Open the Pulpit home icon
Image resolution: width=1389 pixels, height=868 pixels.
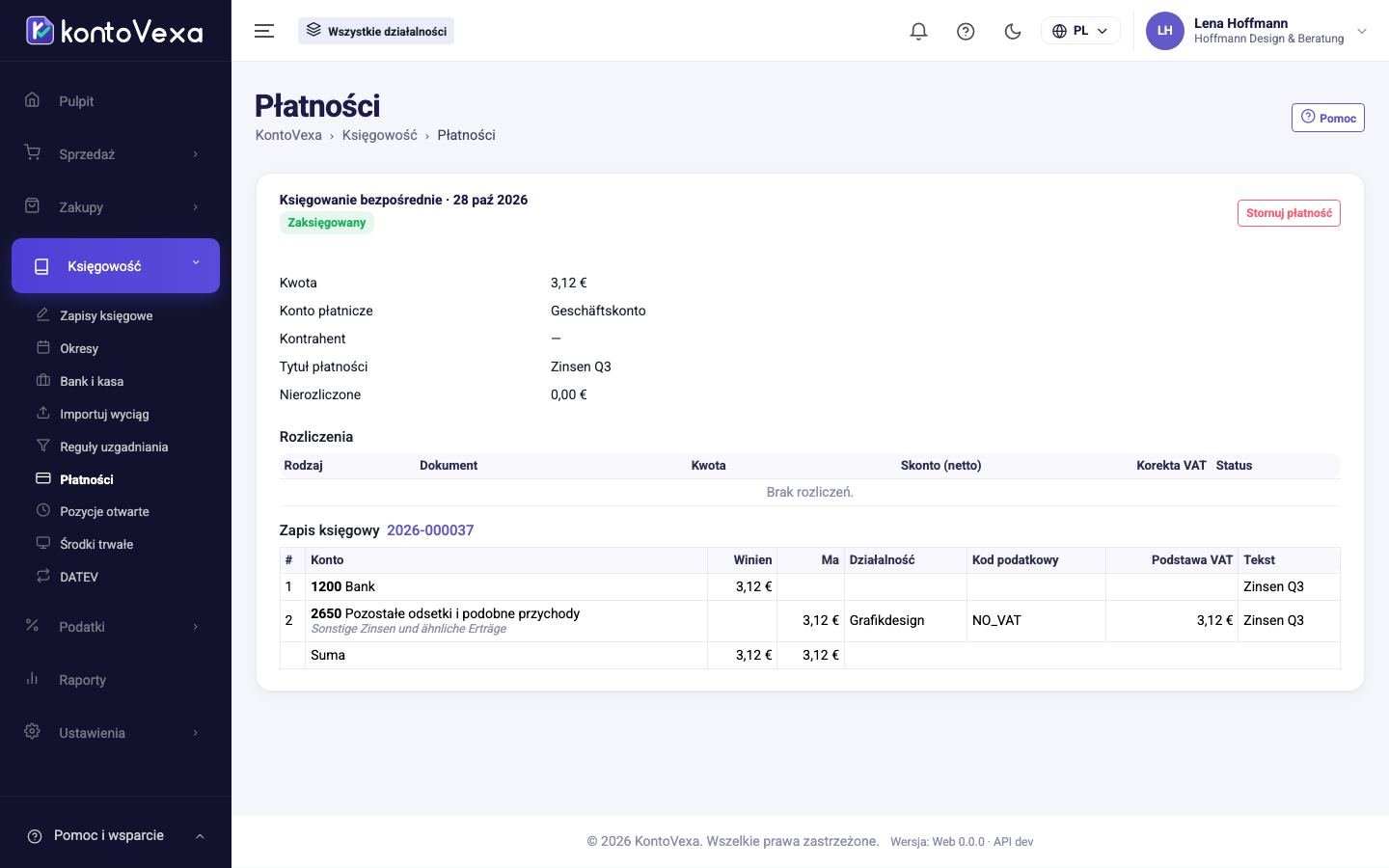32,100
